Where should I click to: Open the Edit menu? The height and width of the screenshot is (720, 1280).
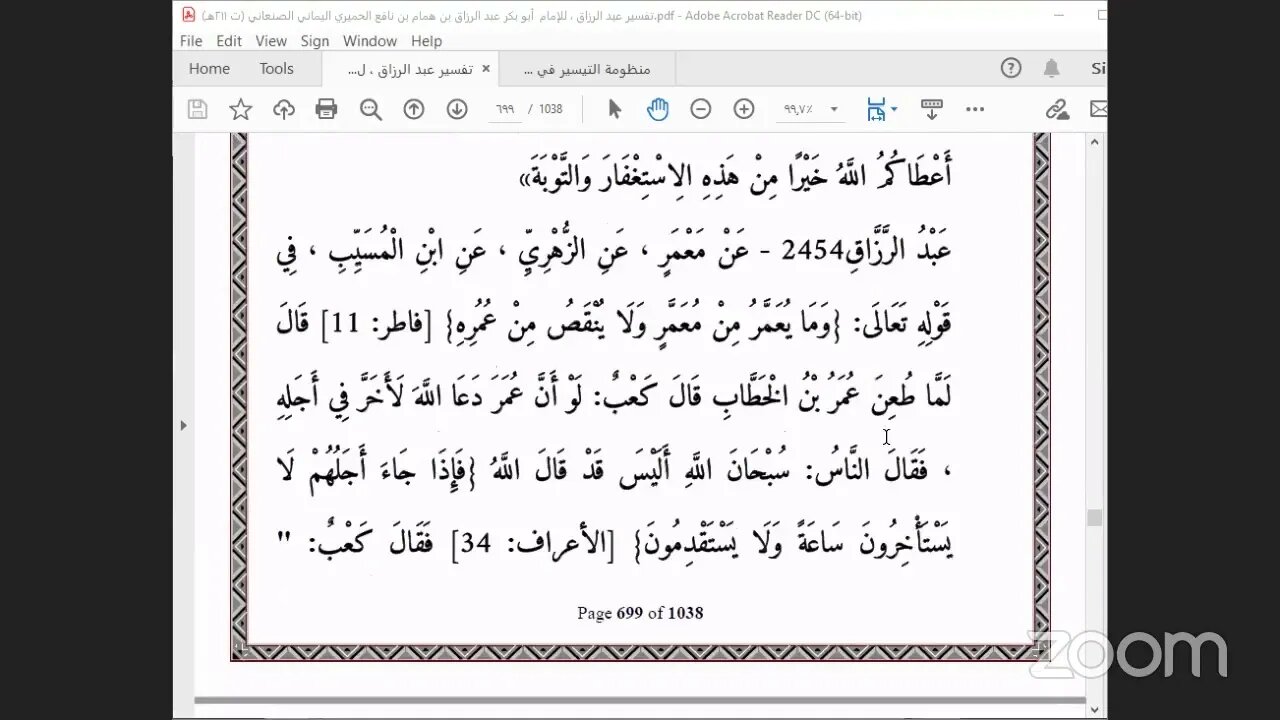229,41
